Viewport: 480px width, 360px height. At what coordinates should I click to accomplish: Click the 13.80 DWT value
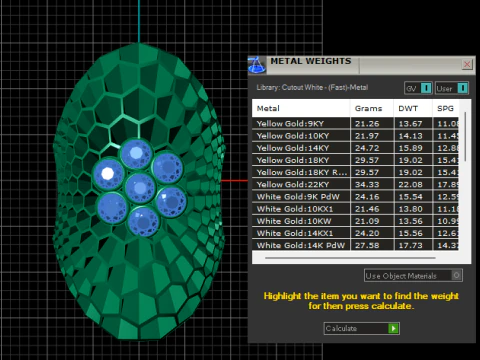pos(410,209)
